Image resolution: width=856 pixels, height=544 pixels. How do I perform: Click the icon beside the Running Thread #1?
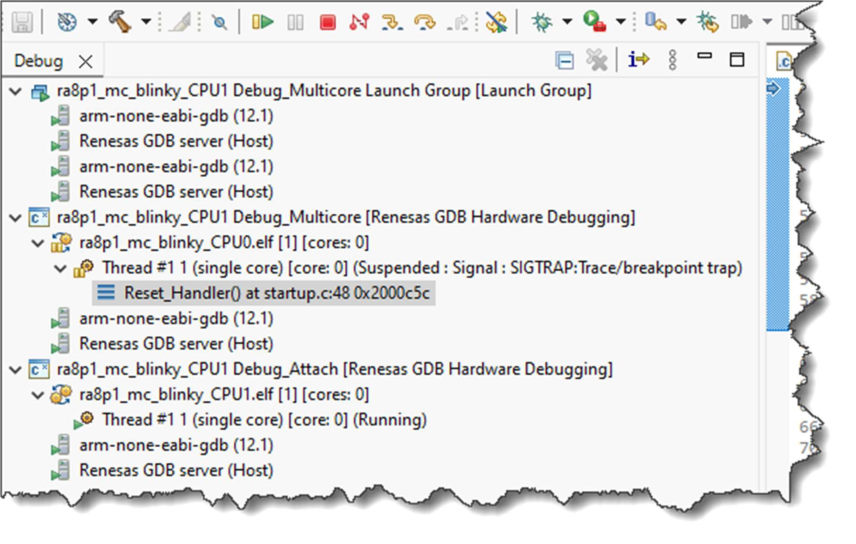coord(84,420)
